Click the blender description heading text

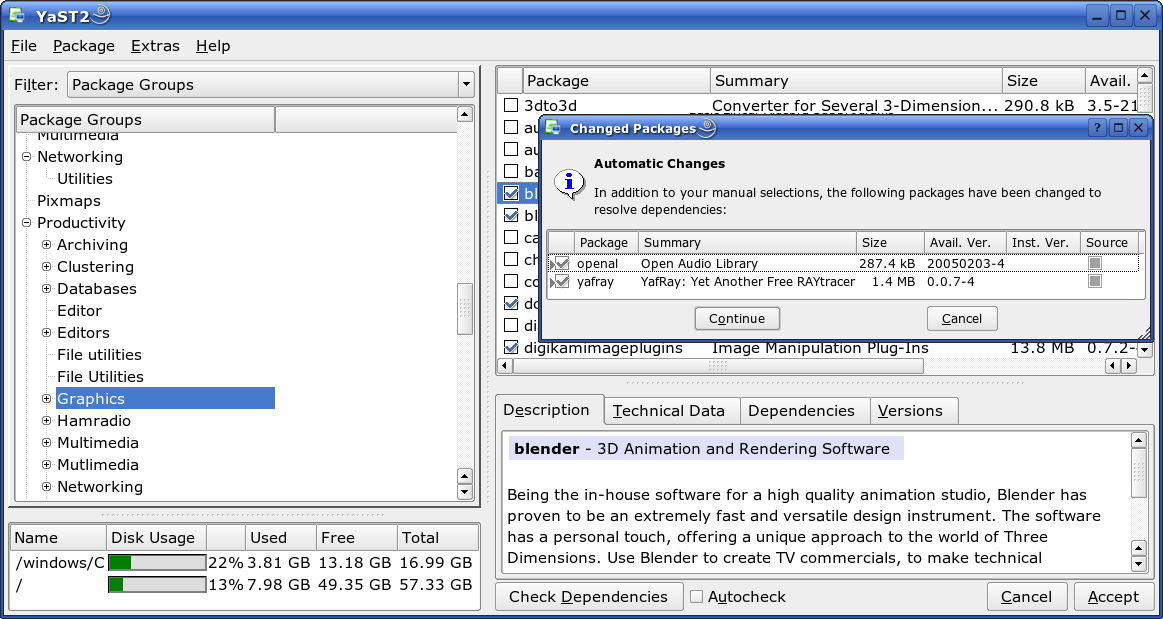[702, 448]
